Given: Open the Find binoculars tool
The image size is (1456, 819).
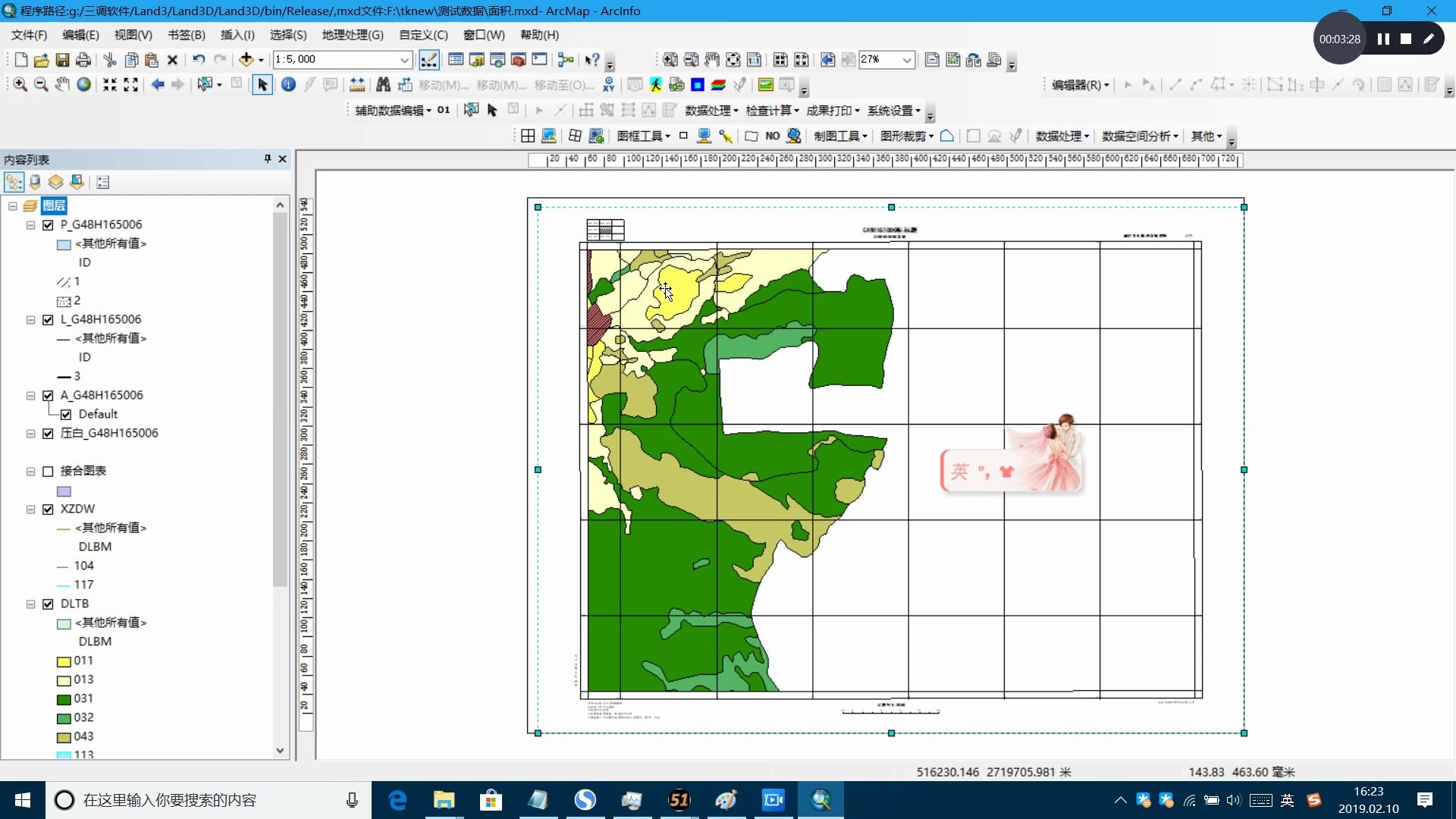Looking at the screenshot, I should click(383, 85).
